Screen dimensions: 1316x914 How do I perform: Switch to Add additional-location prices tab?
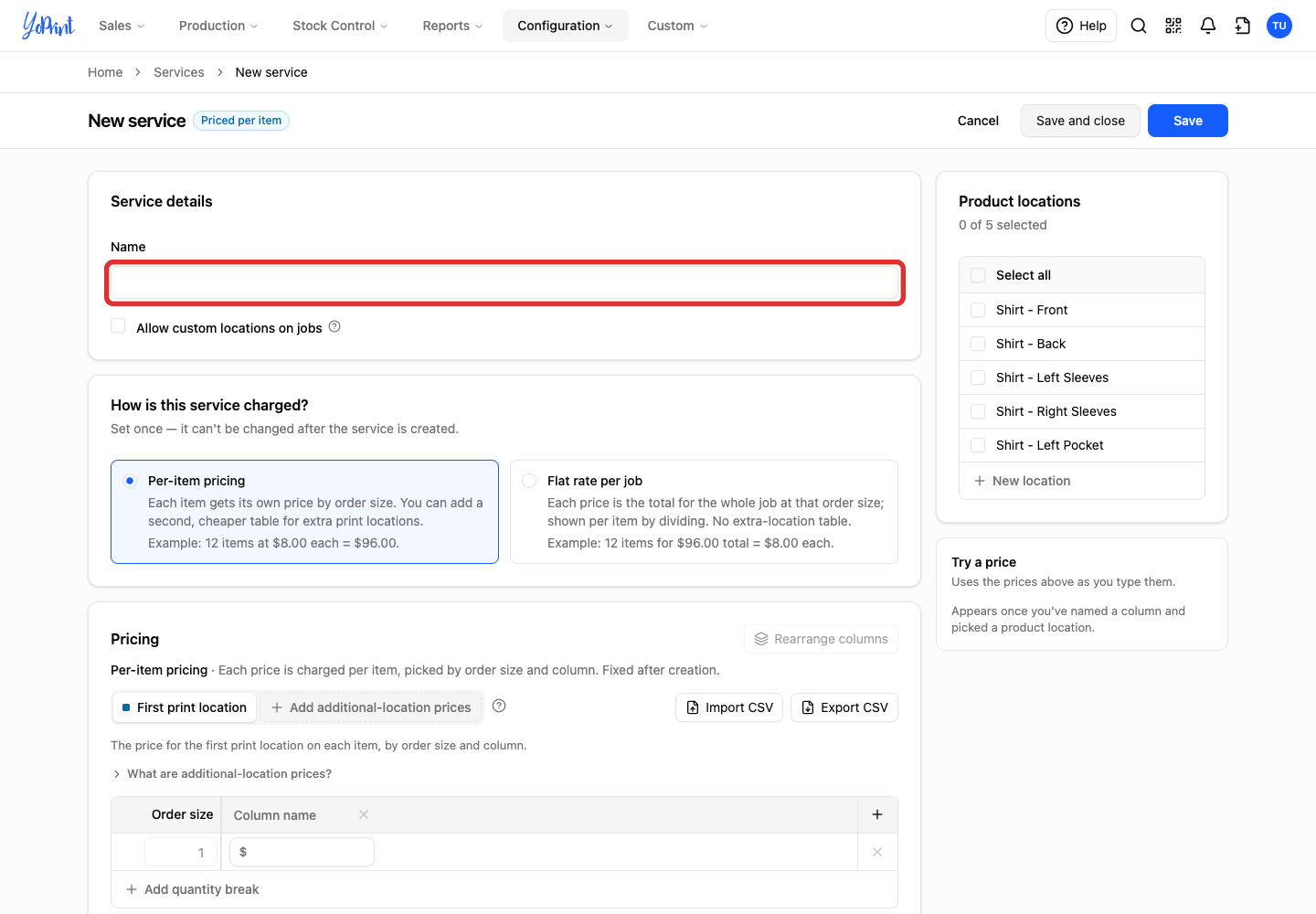click(371, 707)
